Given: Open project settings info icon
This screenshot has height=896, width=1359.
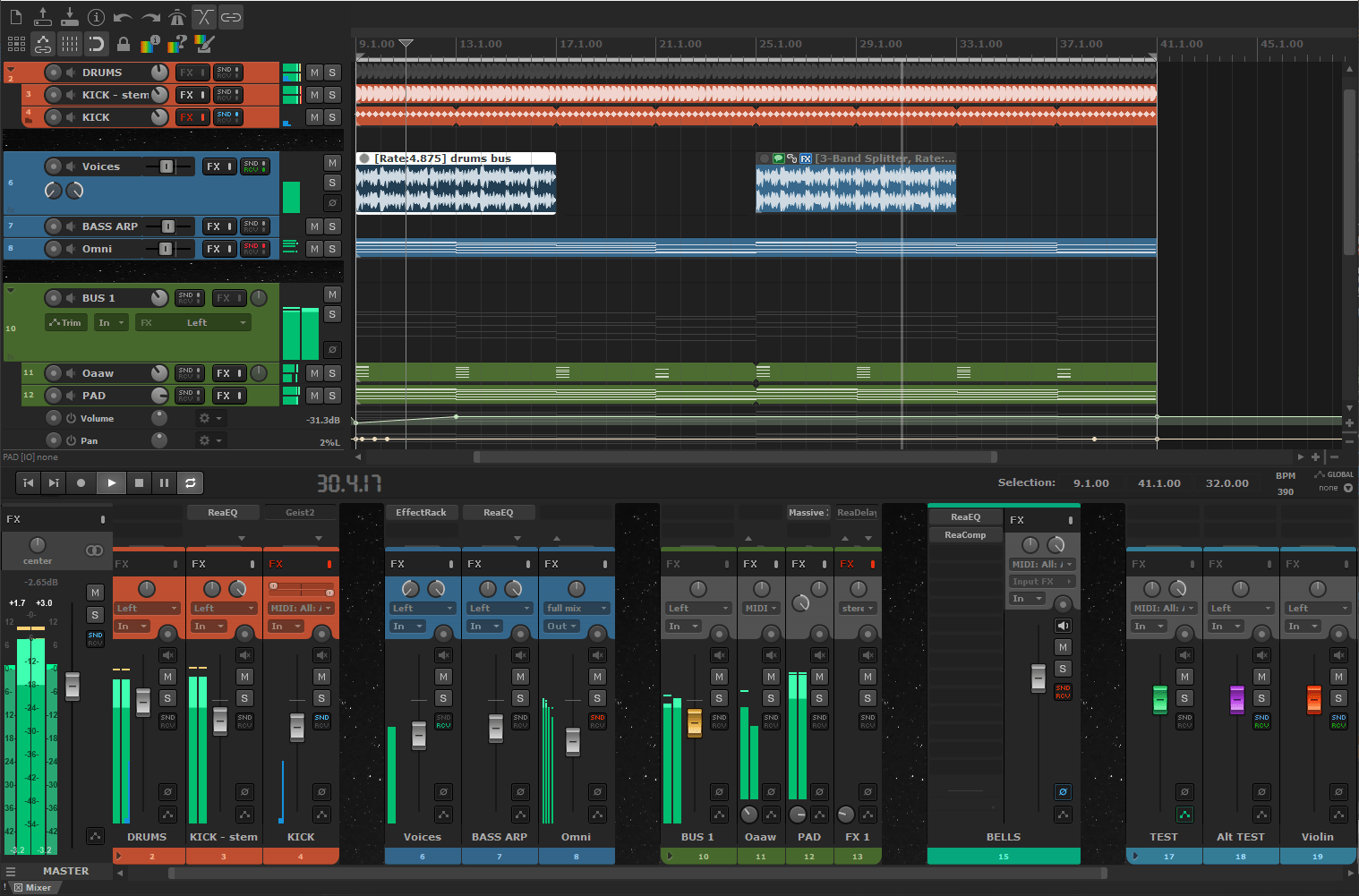Looking at the screenshot, I should coord(96,17).
